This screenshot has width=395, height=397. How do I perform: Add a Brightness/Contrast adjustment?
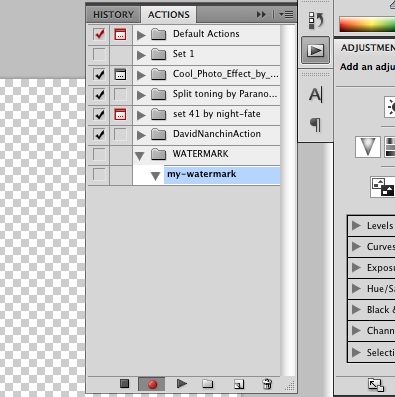coord(390,107)
